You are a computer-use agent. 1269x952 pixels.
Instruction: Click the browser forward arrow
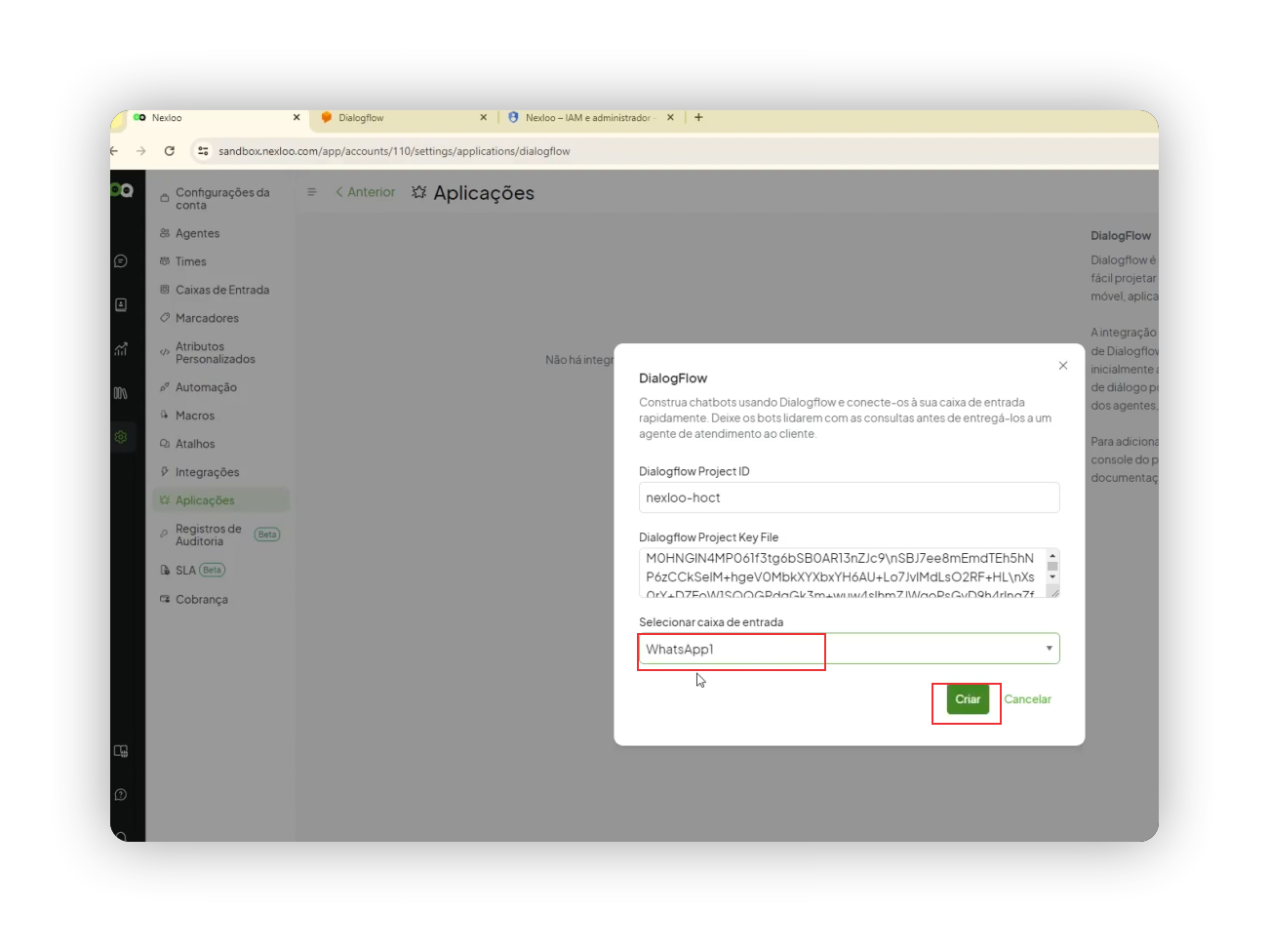coord(141,151)
